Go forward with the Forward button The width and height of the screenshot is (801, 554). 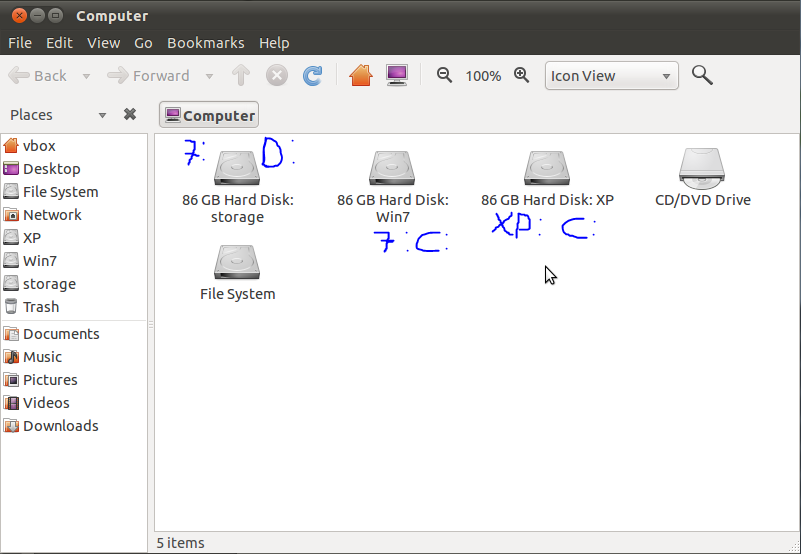tap(148, 76)
